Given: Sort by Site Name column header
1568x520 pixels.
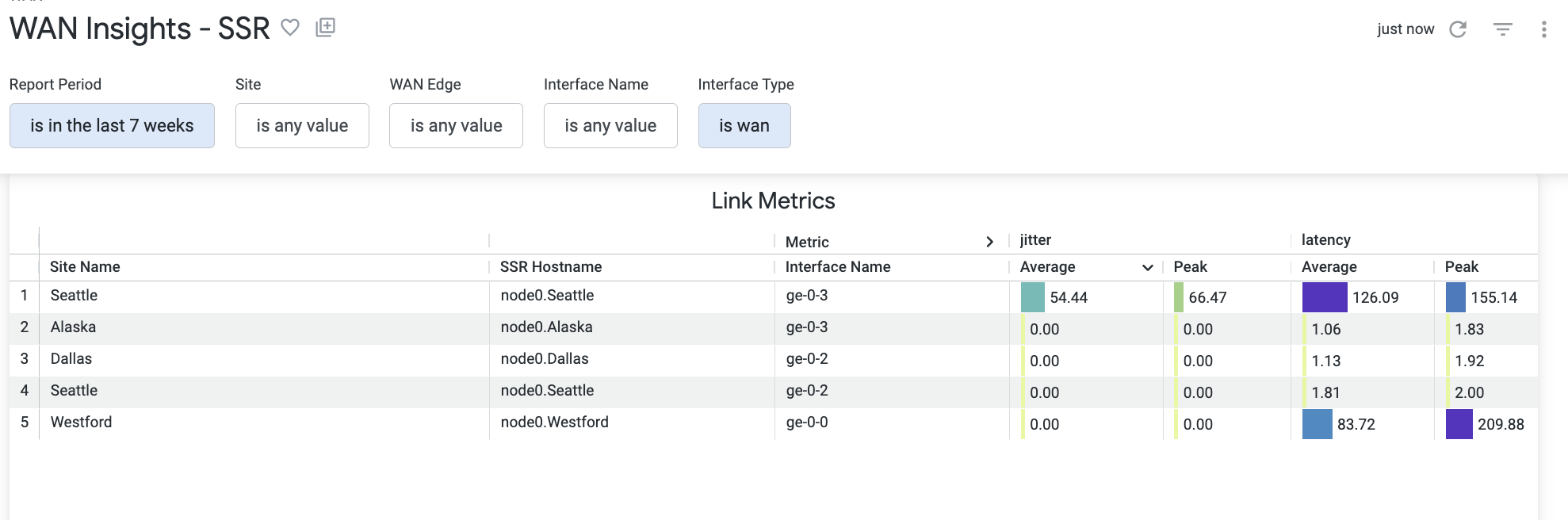Looking at the screenshot, I should 85,267.
